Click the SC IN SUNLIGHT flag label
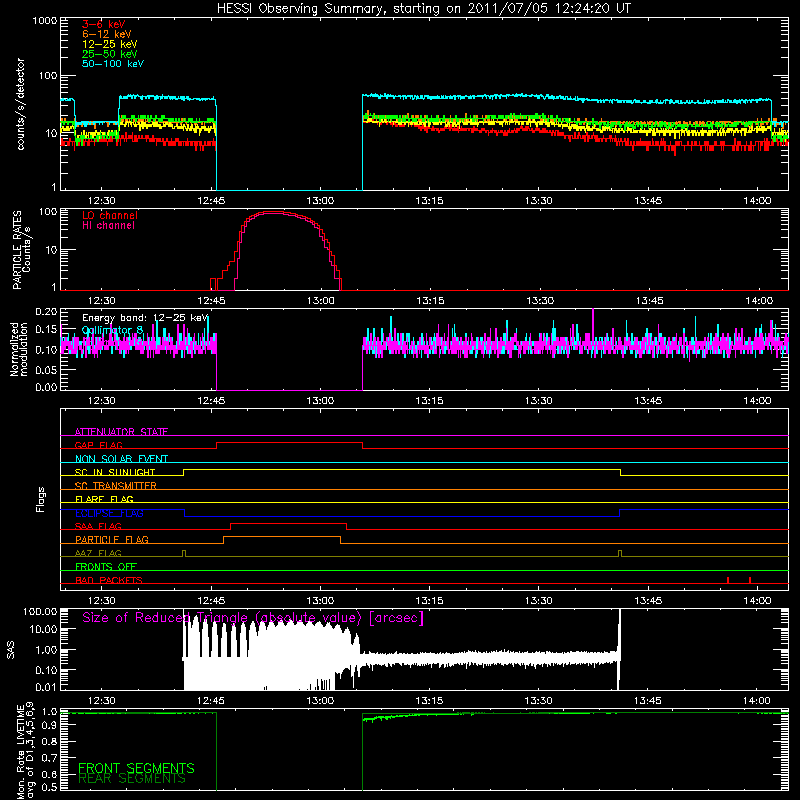This screenshot has height=800, width=800. [x=115, y=472]
